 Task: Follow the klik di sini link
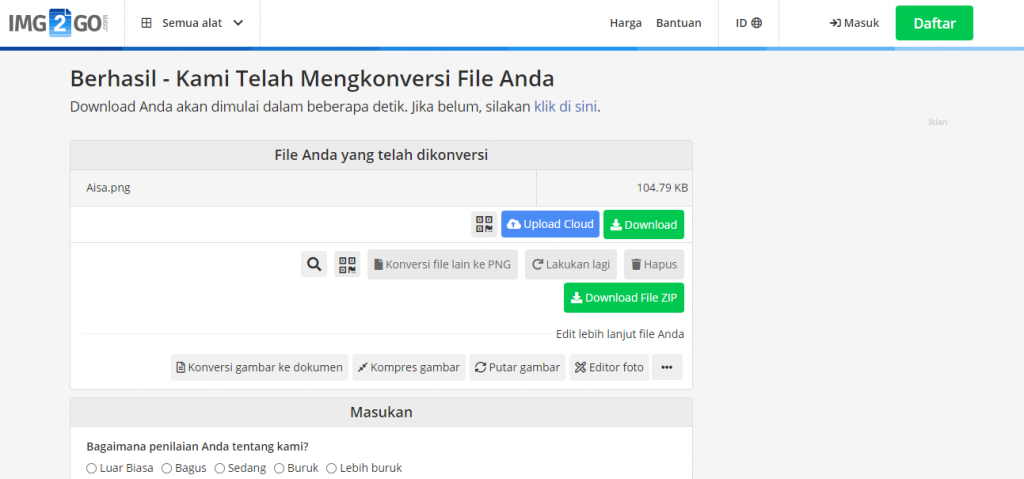565,106
